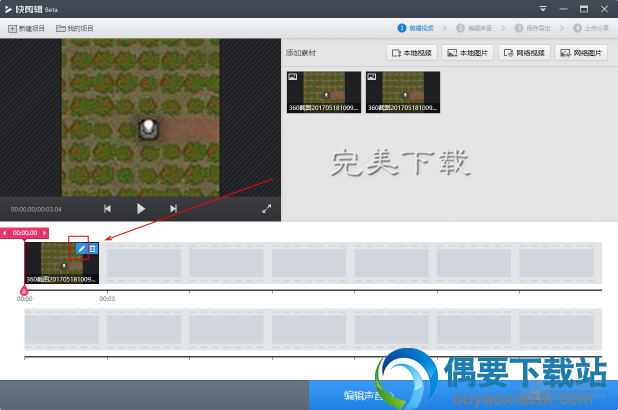The height and width of the screenshot is (410, 618).
Task: Step playhead time forward with right arrow
Action: [x=44, y=233]
